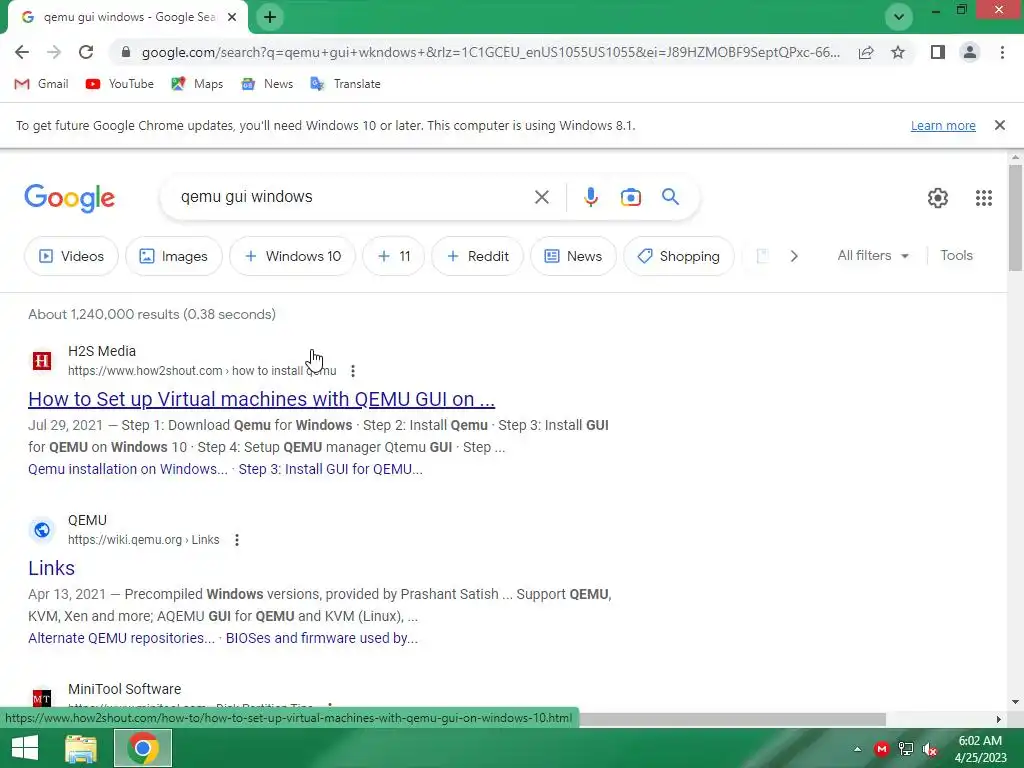Image resolution: width=1024 pixels, height=768 pixels.
Task: Start voice search with microphone icon
Action: click(x=590, y=197)
